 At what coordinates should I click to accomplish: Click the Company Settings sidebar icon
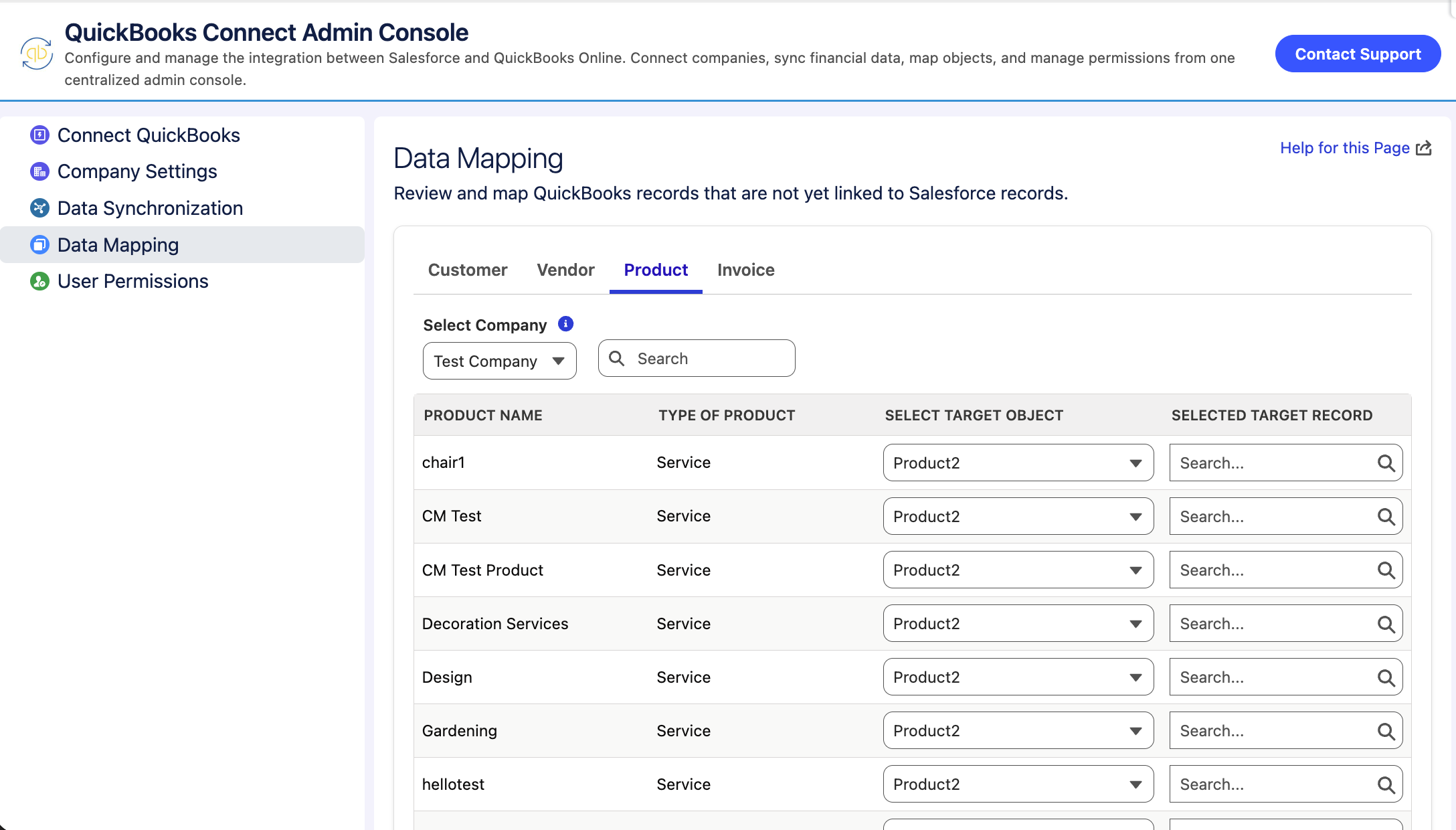40,171
